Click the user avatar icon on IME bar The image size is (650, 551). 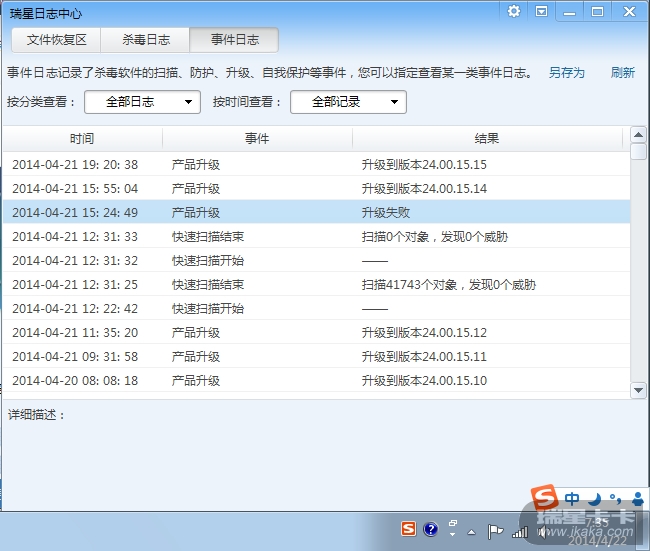638,499
